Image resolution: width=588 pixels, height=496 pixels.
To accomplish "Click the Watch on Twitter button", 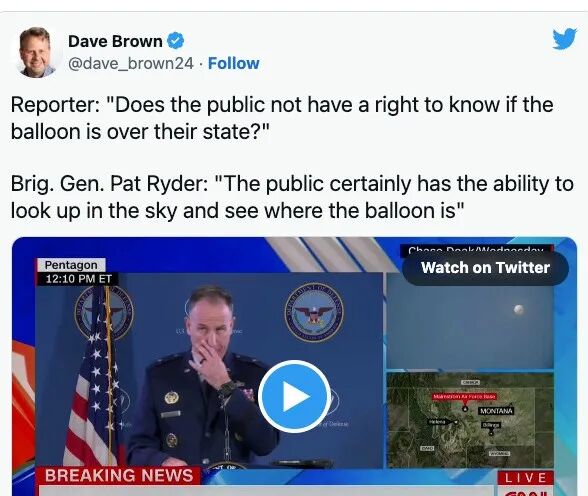I will [485, 268].
